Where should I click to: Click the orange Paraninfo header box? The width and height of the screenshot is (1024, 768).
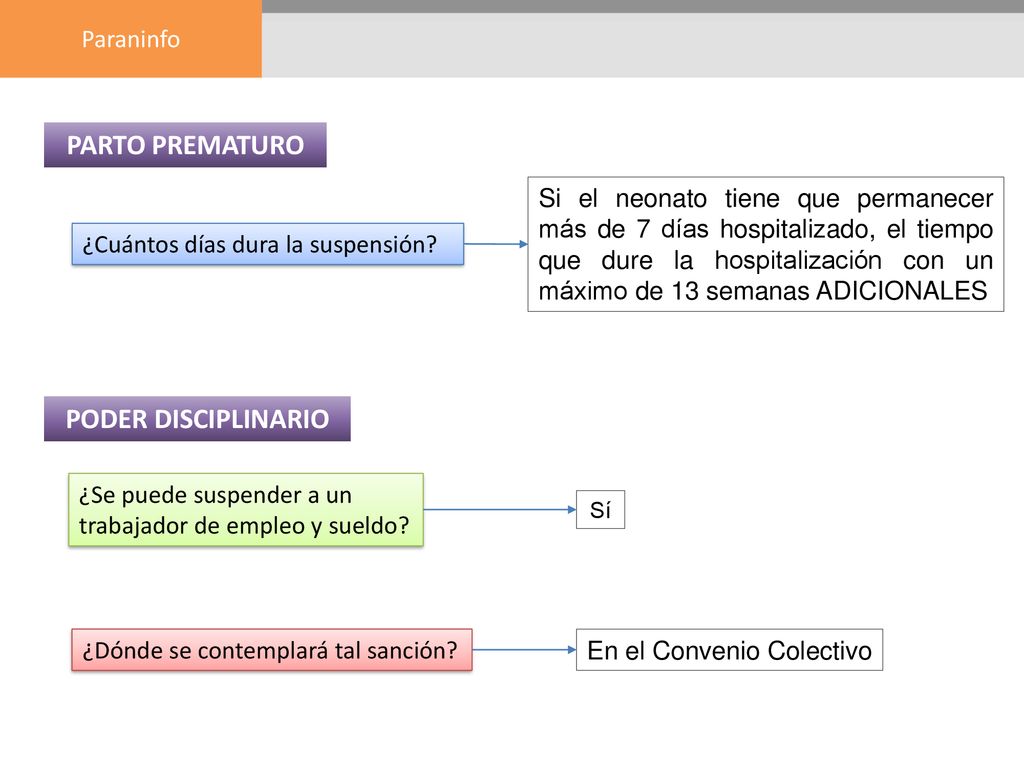(x=131, y=39)
